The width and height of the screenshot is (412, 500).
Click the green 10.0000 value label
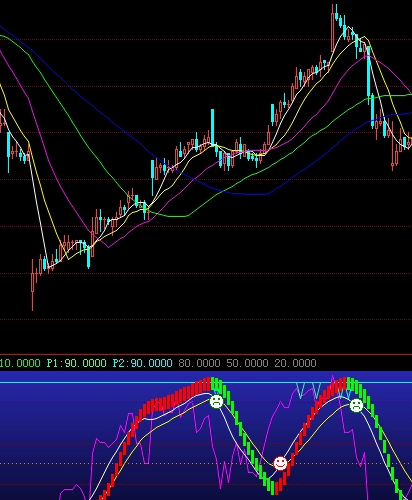click(x=20, y=363)
